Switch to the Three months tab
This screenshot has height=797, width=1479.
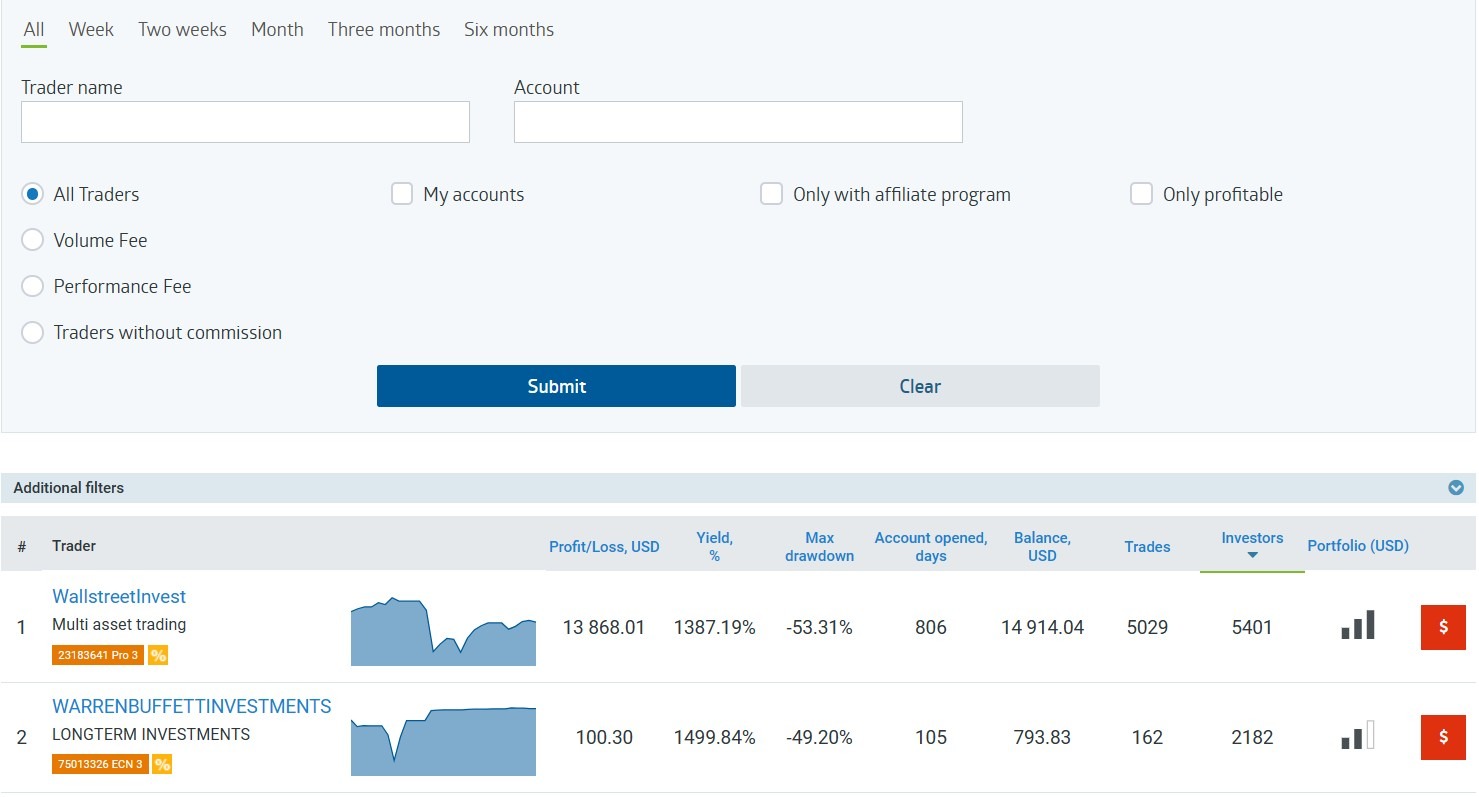[x=384, y=30]
